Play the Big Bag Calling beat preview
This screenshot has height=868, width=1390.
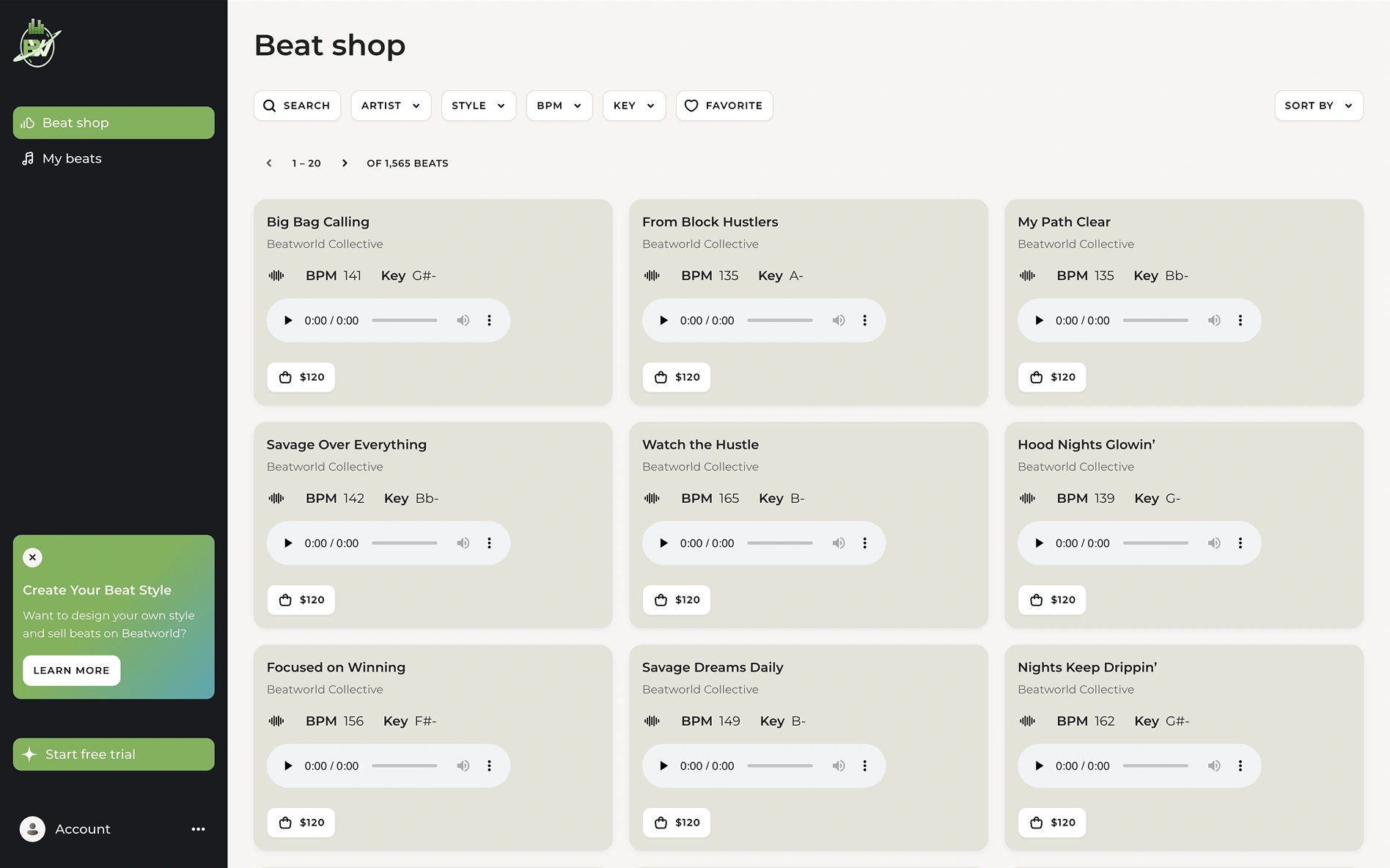(x=288, y=320)
